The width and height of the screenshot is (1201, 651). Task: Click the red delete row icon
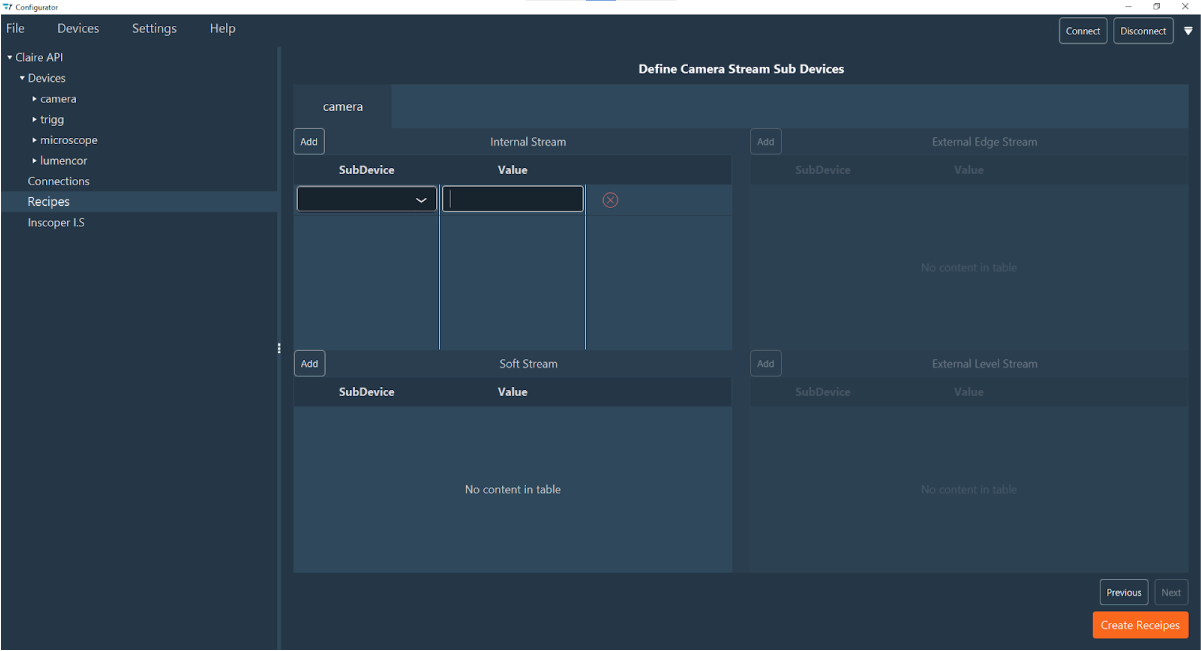[610, 200]
